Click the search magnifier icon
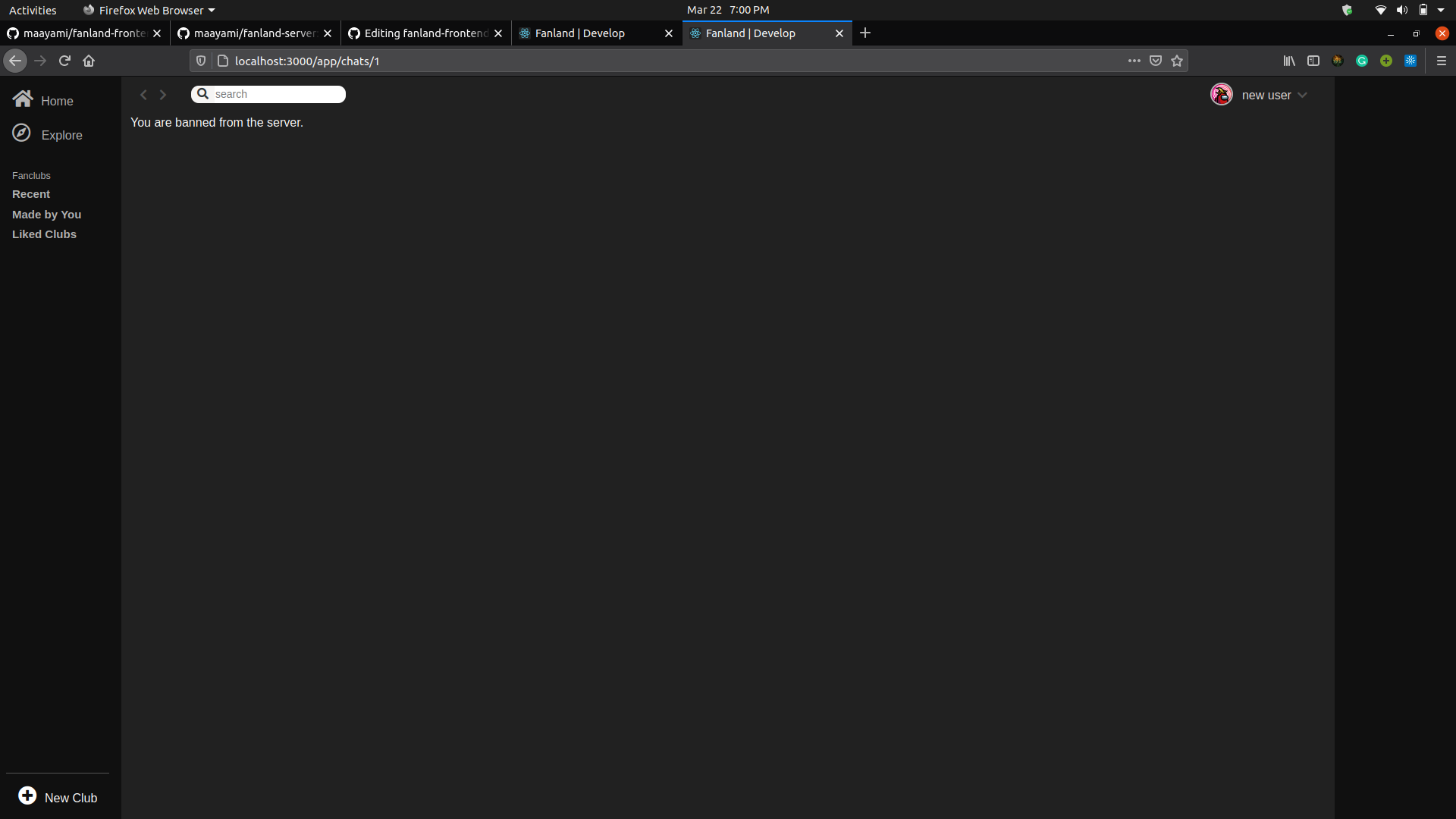Viewport: 1456px width, 819px height. click(202, 93)
